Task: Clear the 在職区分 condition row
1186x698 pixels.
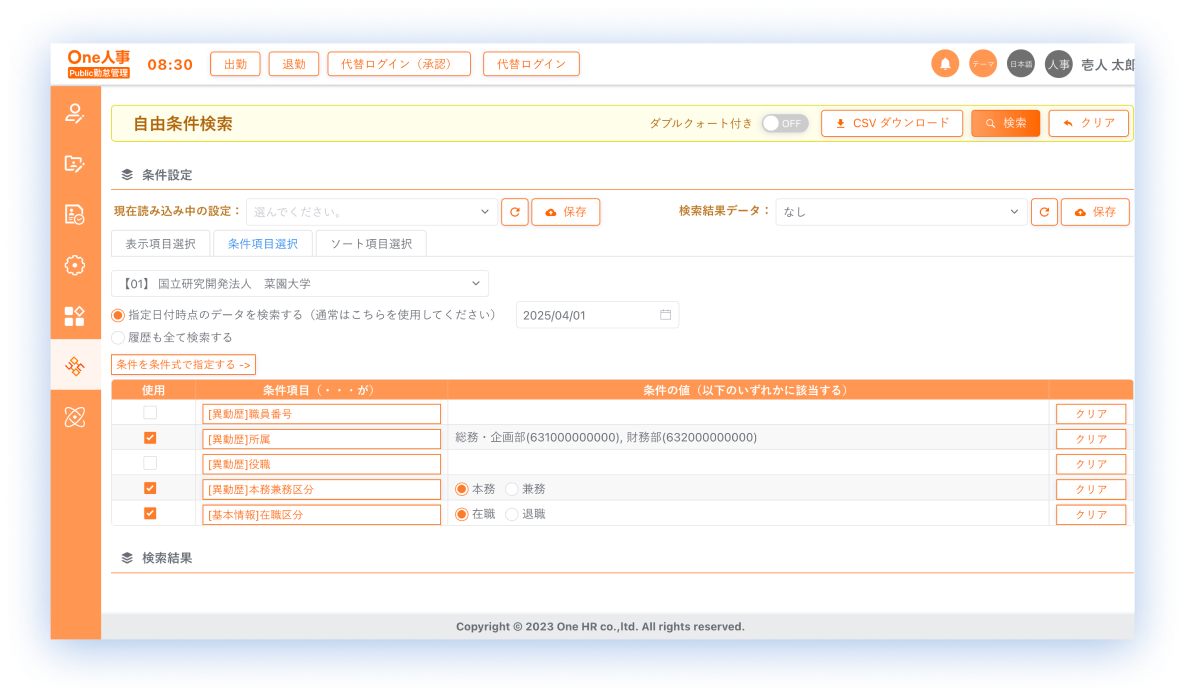Action: pos(1091,514)
